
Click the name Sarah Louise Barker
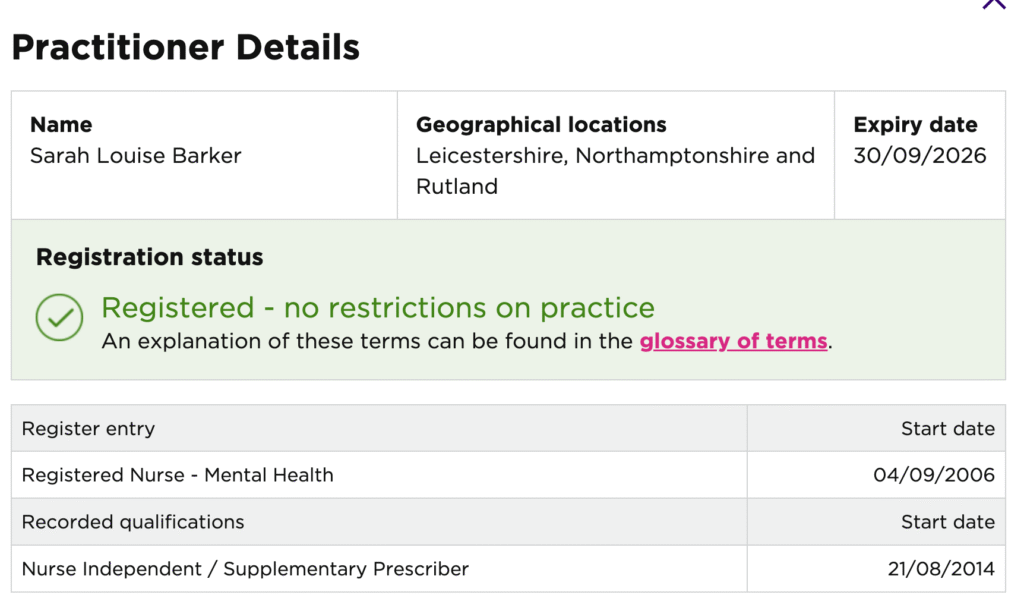click(136, 155)
